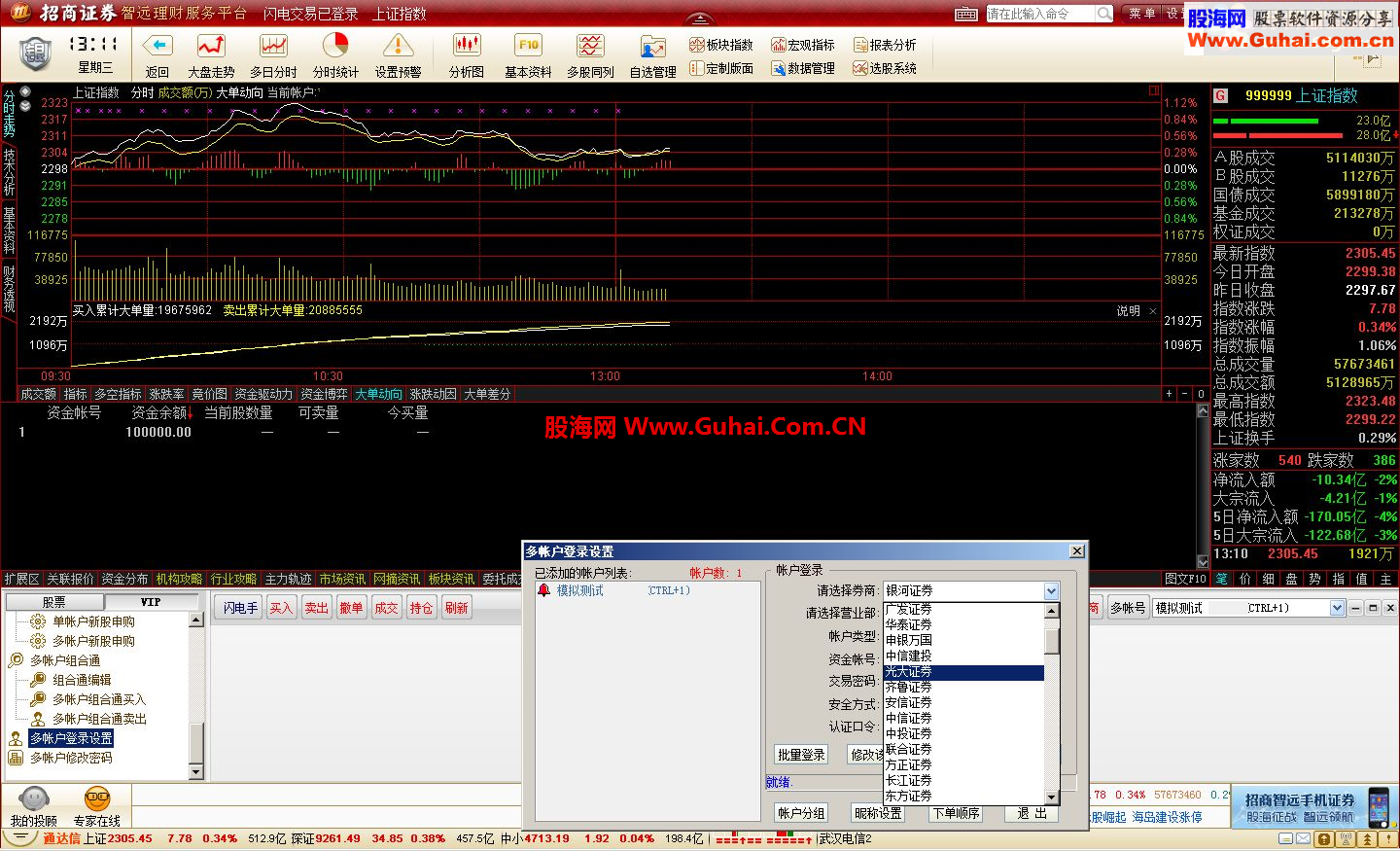Open 分析图 candlestick icon

pyautogui.click(x=467, y=46)
